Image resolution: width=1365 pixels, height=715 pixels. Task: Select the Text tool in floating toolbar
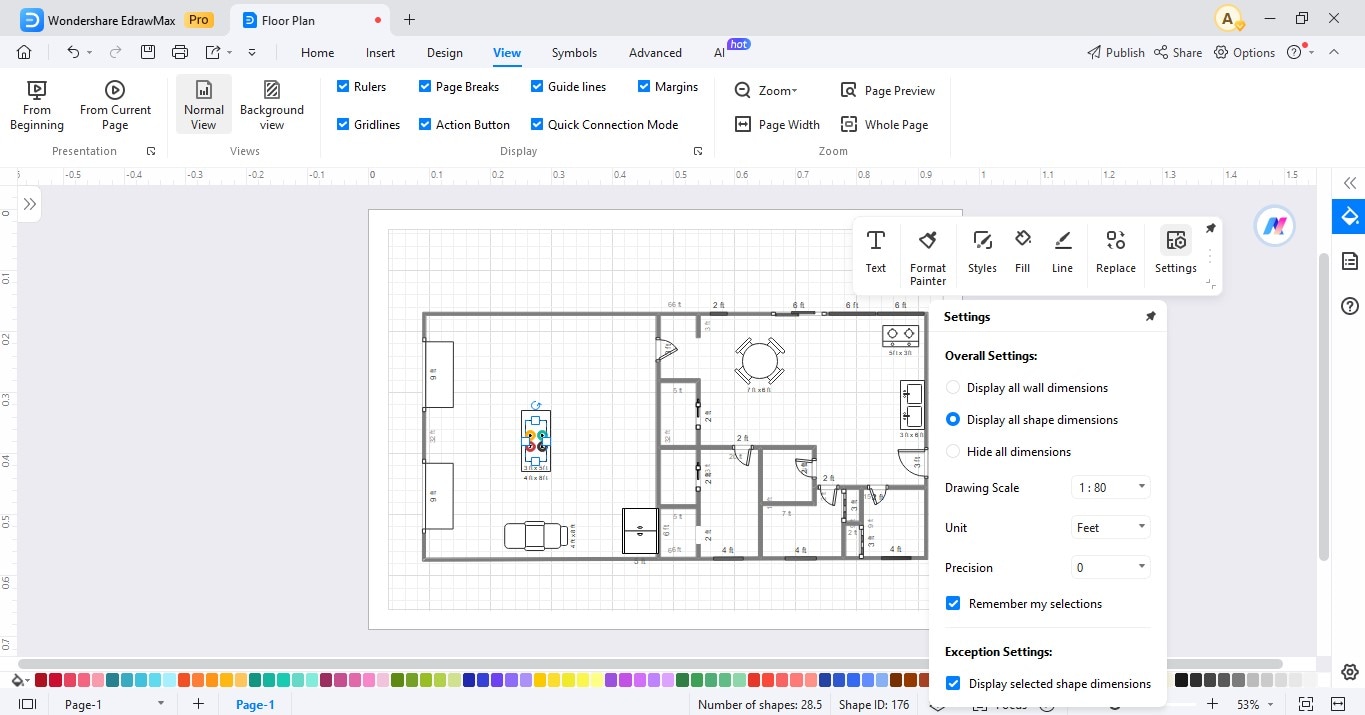[x=876, y=251]
